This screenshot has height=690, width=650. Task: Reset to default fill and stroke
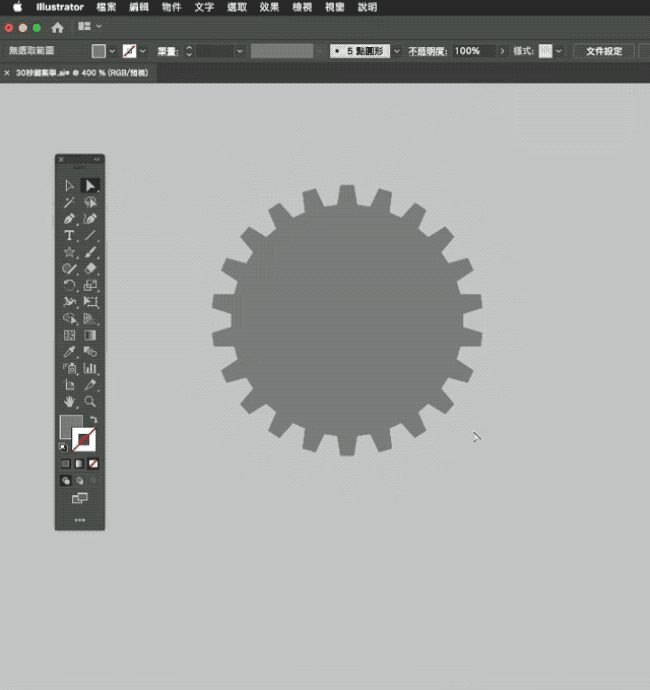pyautogui.click(x=63, y=447)
